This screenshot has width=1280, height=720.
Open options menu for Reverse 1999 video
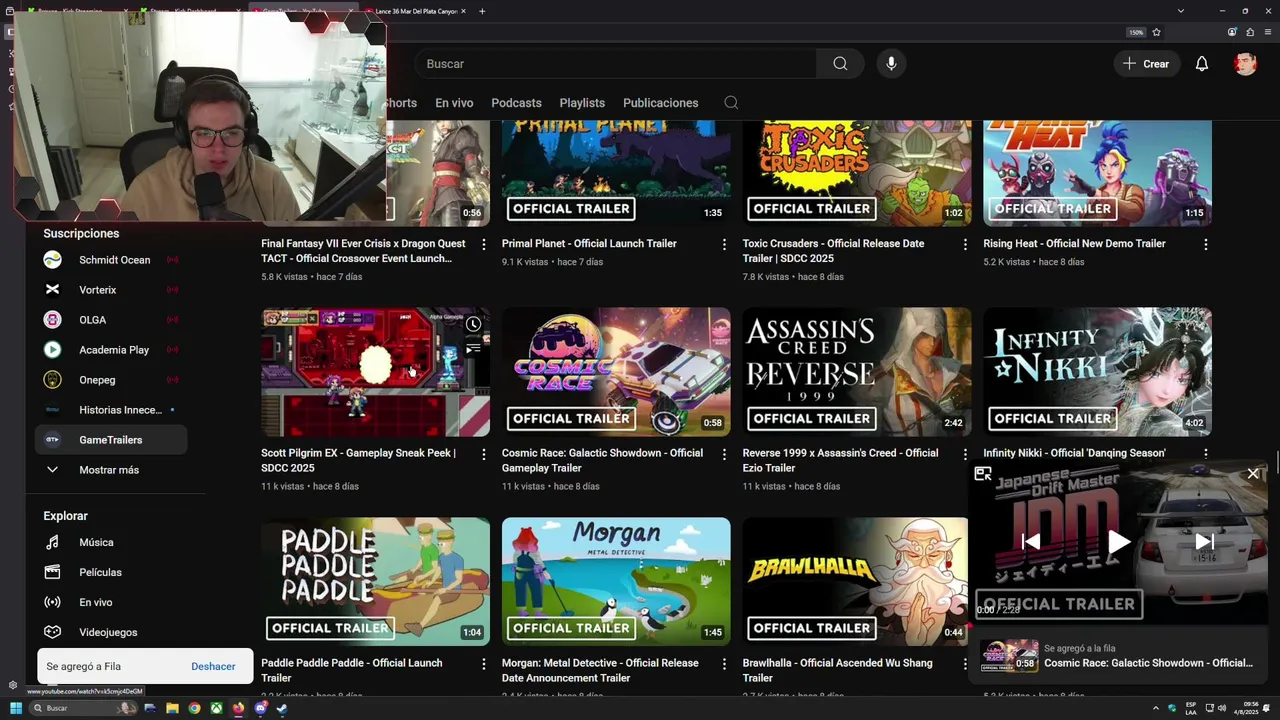pyautogui.click(x=965, y=454)
